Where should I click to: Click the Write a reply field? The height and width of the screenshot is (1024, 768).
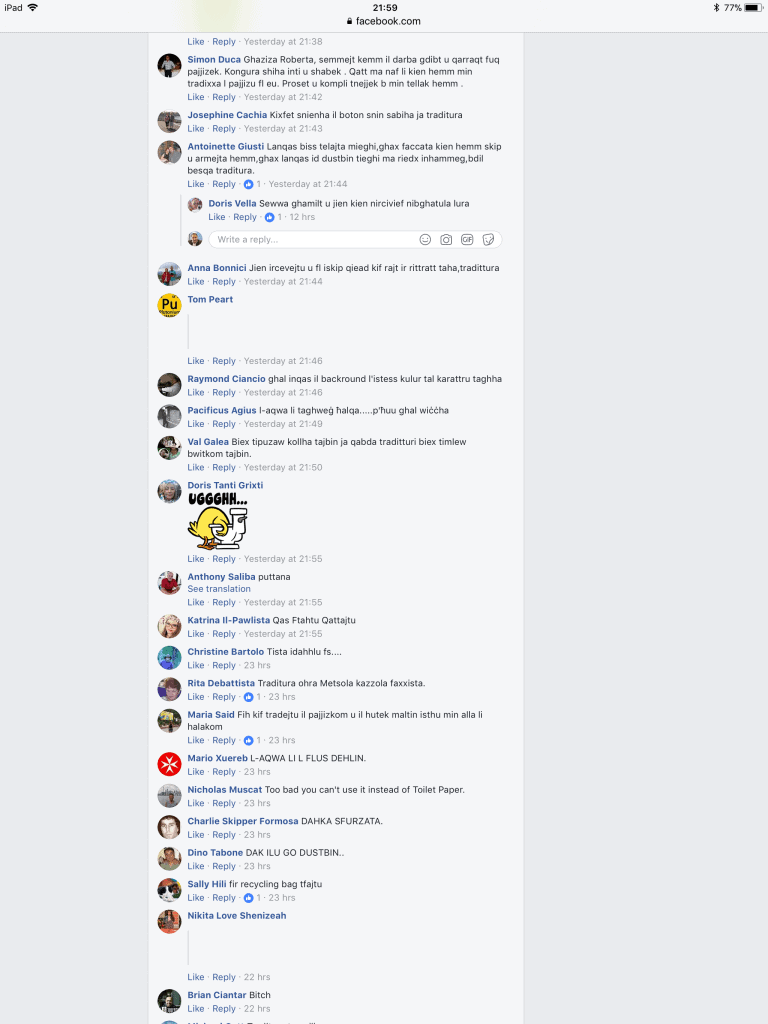click(313, 240)
